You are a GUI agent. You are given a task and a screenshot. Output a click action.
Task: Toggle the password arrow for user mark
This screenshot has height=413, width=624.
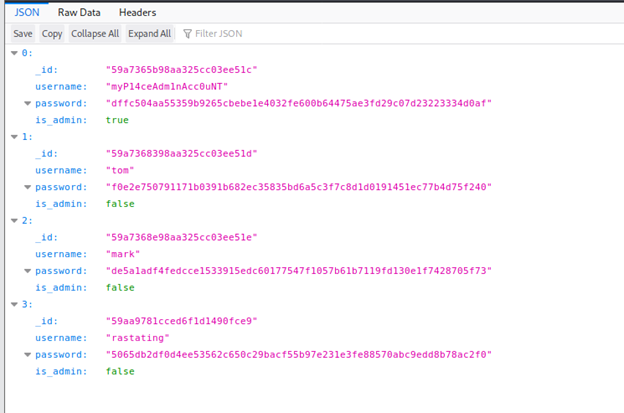(28, 271)
